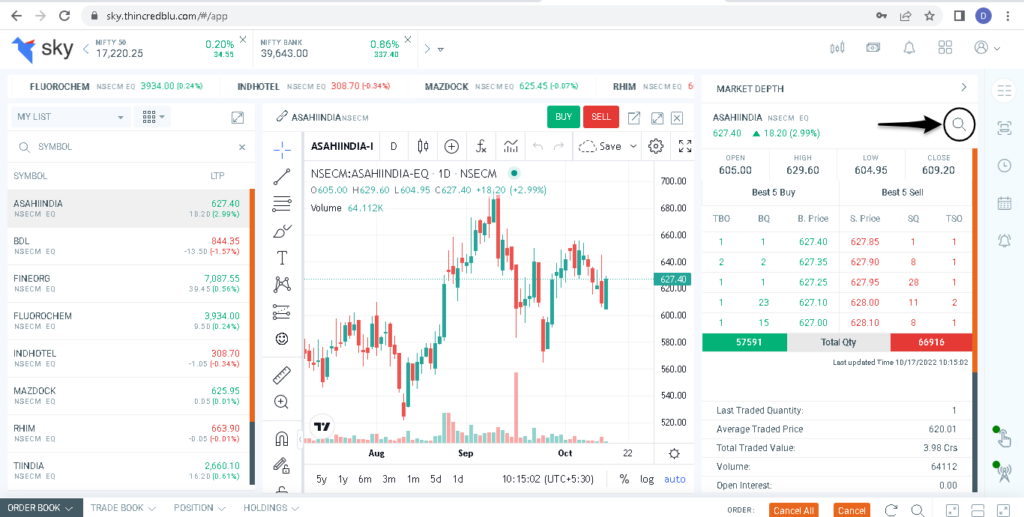
Task: Change the candlestick chart style
Action: 423,146
